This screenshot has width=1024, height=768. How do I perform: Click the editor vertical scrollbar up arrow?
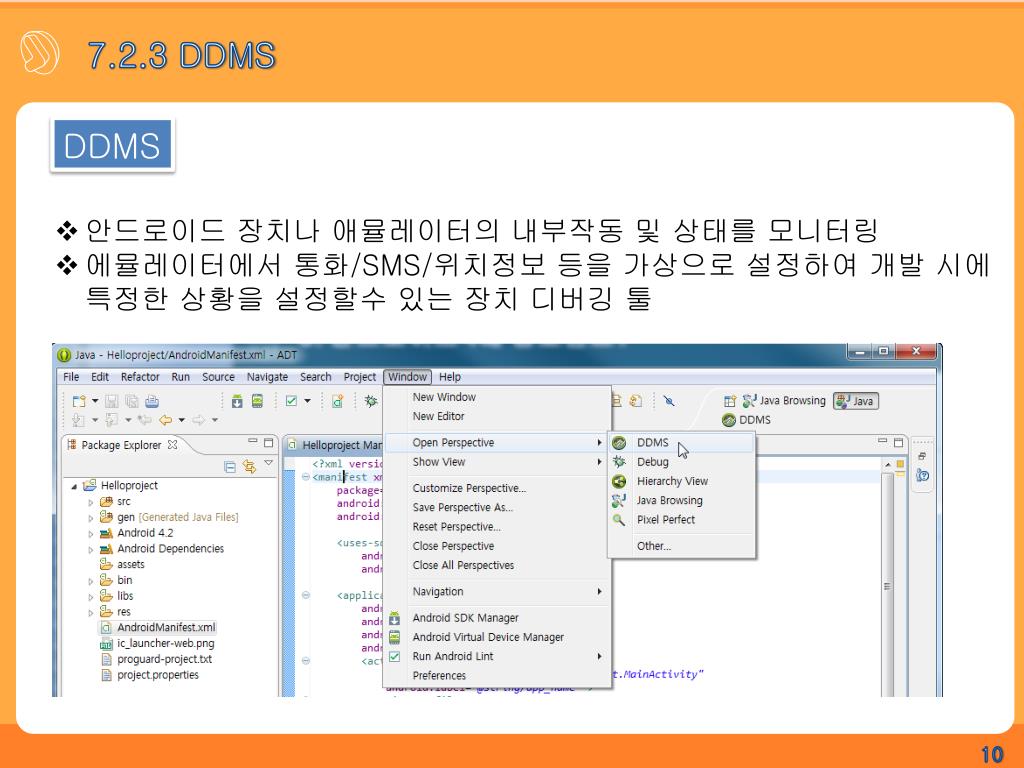(x=887, y=464)
